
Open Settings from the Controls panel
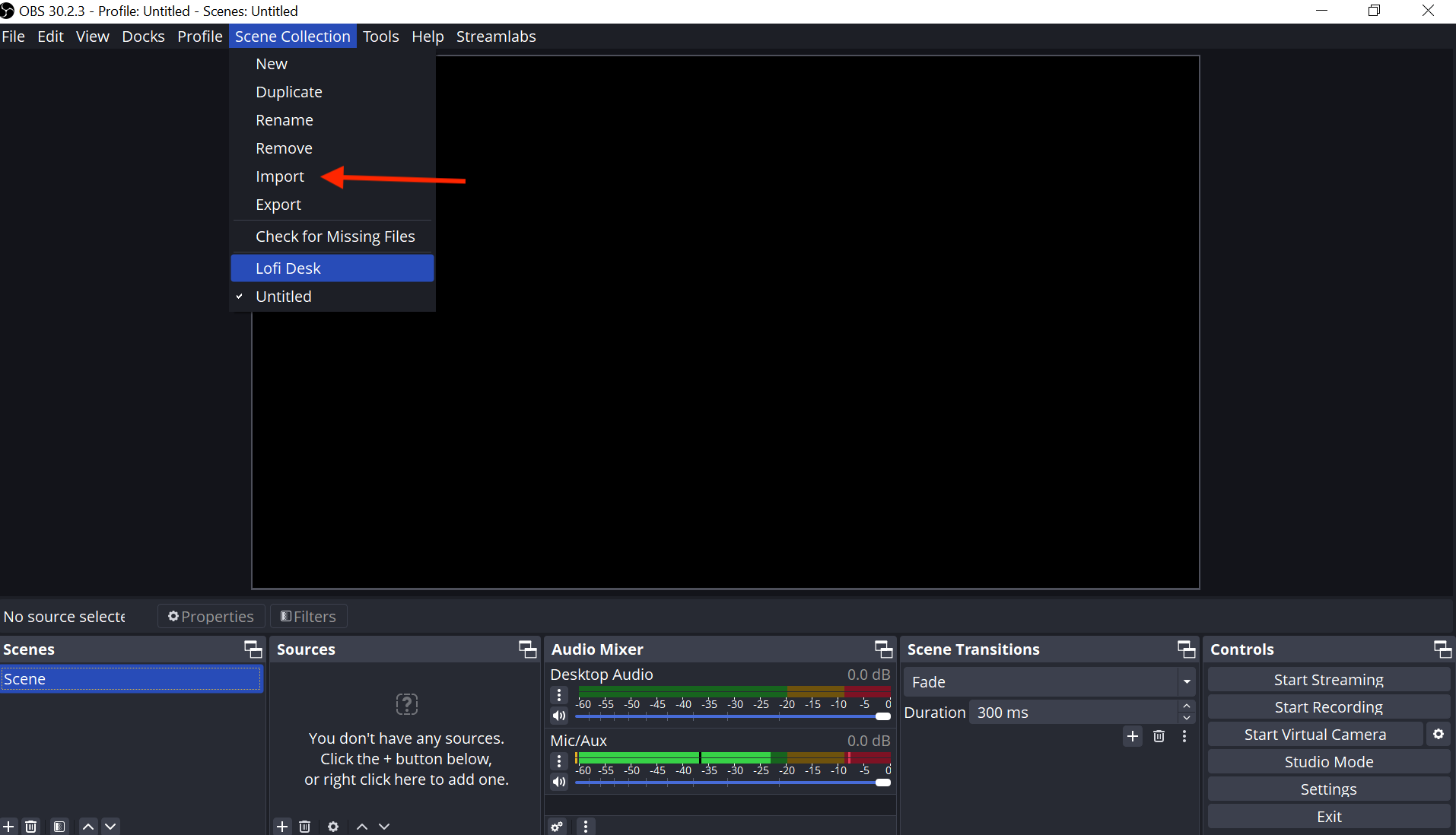(1328, 789)
